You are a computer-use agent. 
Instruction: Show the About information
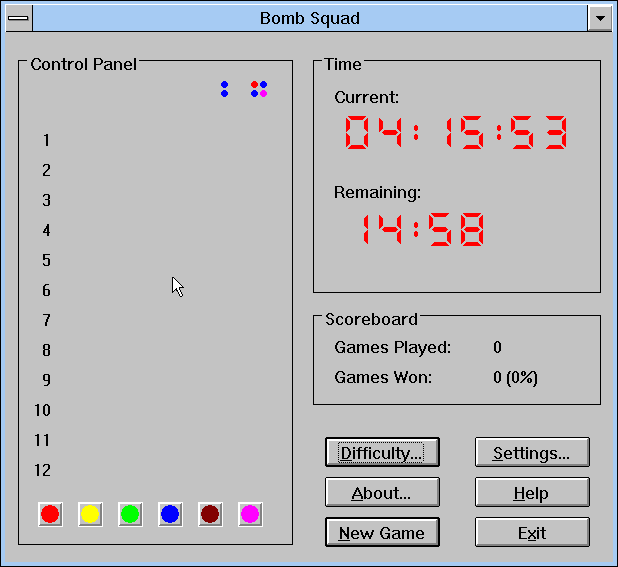point(382,493)
